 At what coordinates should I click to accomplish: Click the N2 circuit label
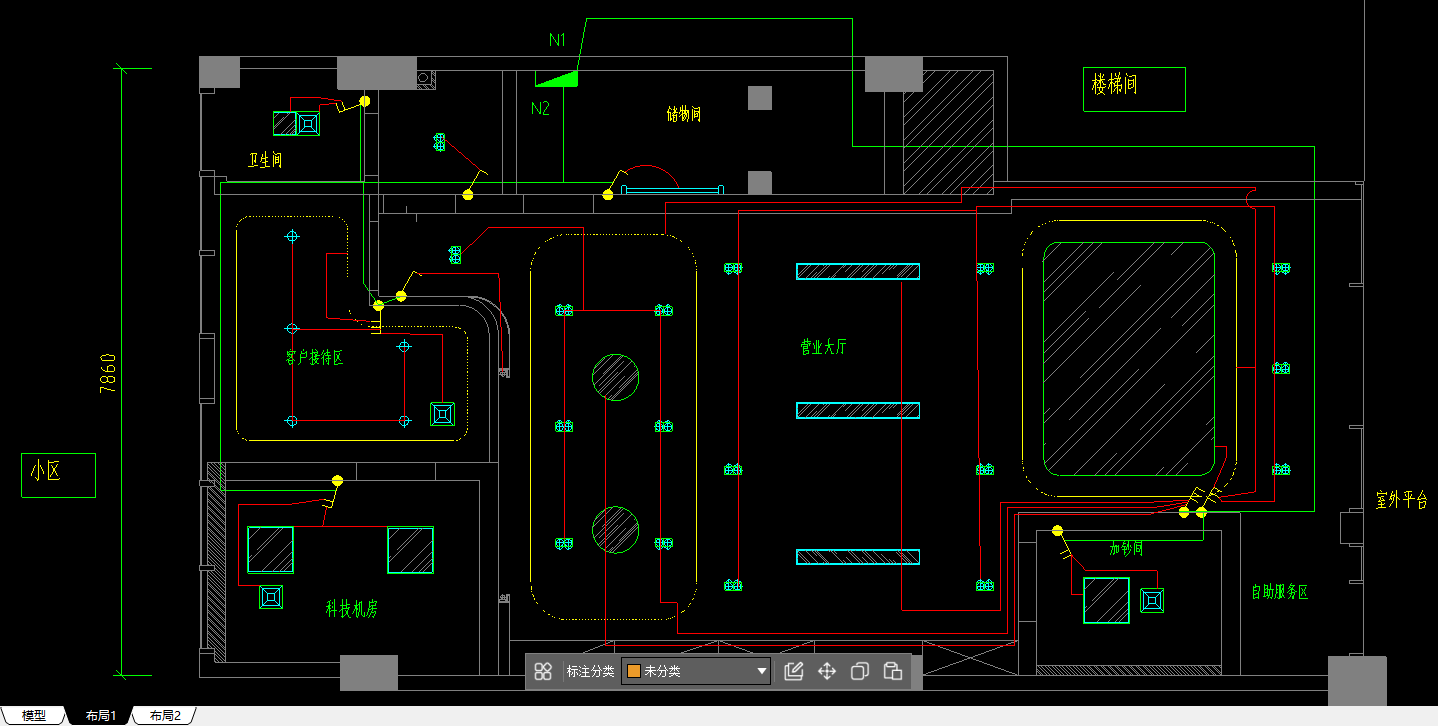click(x=540, y=109)
